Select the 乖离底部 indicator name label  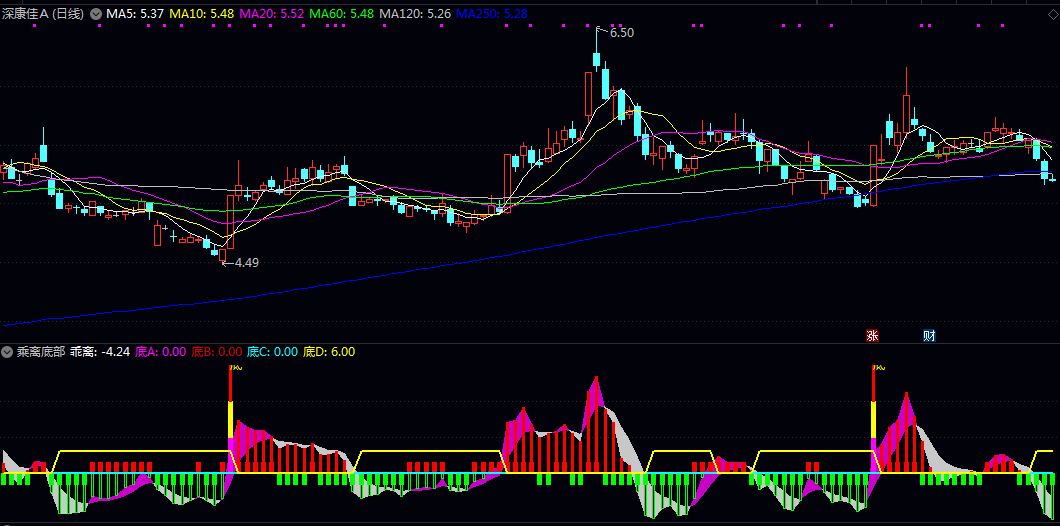pos(40,352)
